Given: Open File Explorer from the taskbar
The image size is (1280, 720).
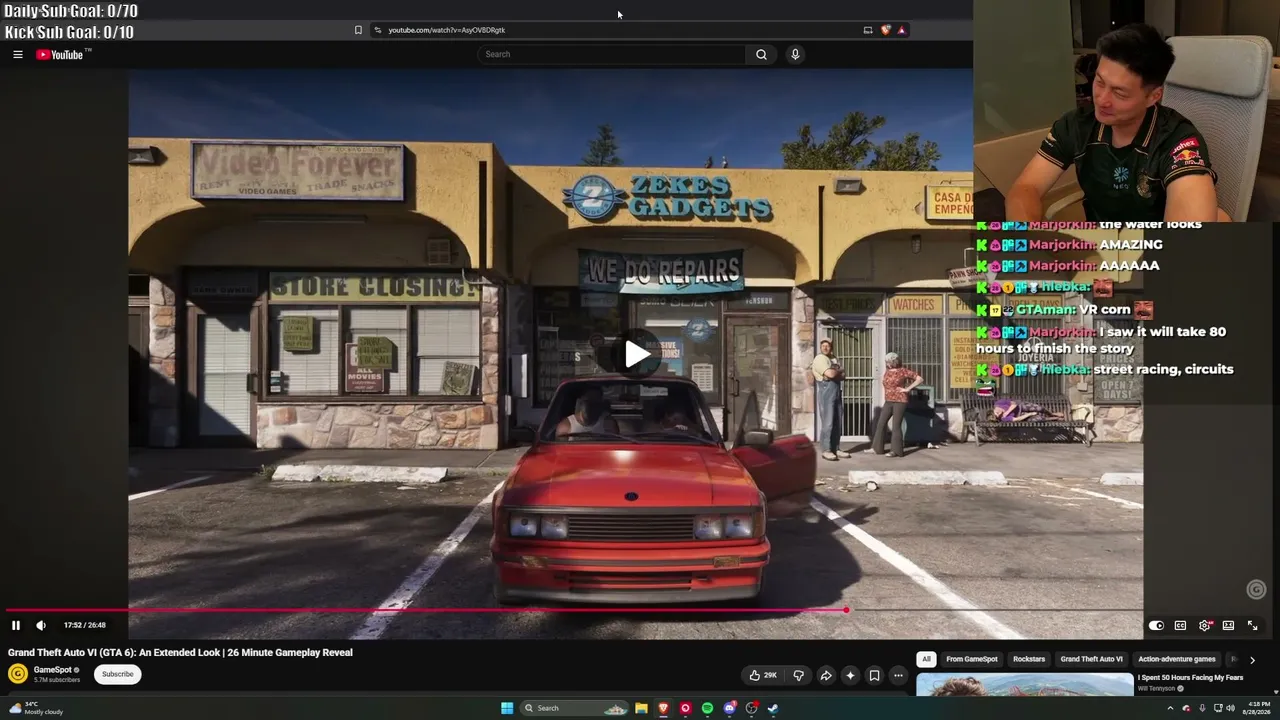Looking at the screenshot, I should pos(641,708).
